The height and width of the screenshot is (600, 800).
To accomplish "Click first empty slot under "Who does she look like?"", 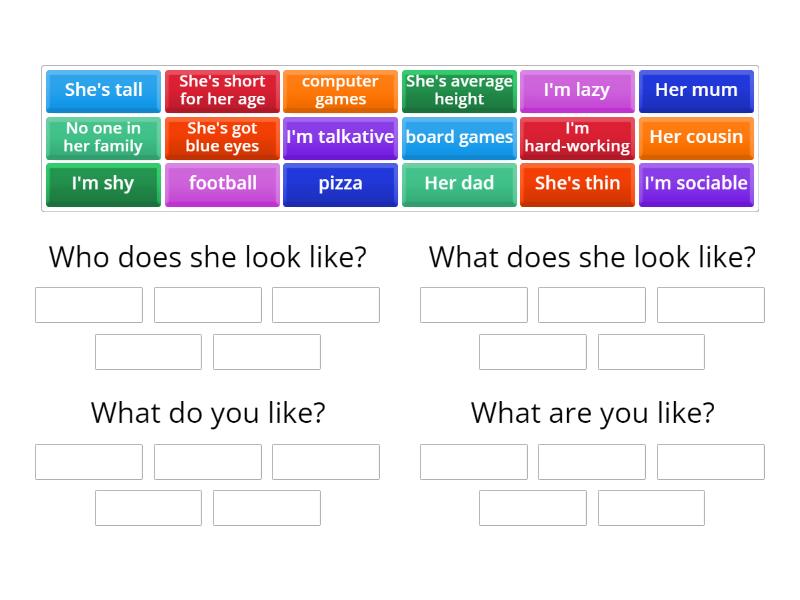I will click(88, 305).
